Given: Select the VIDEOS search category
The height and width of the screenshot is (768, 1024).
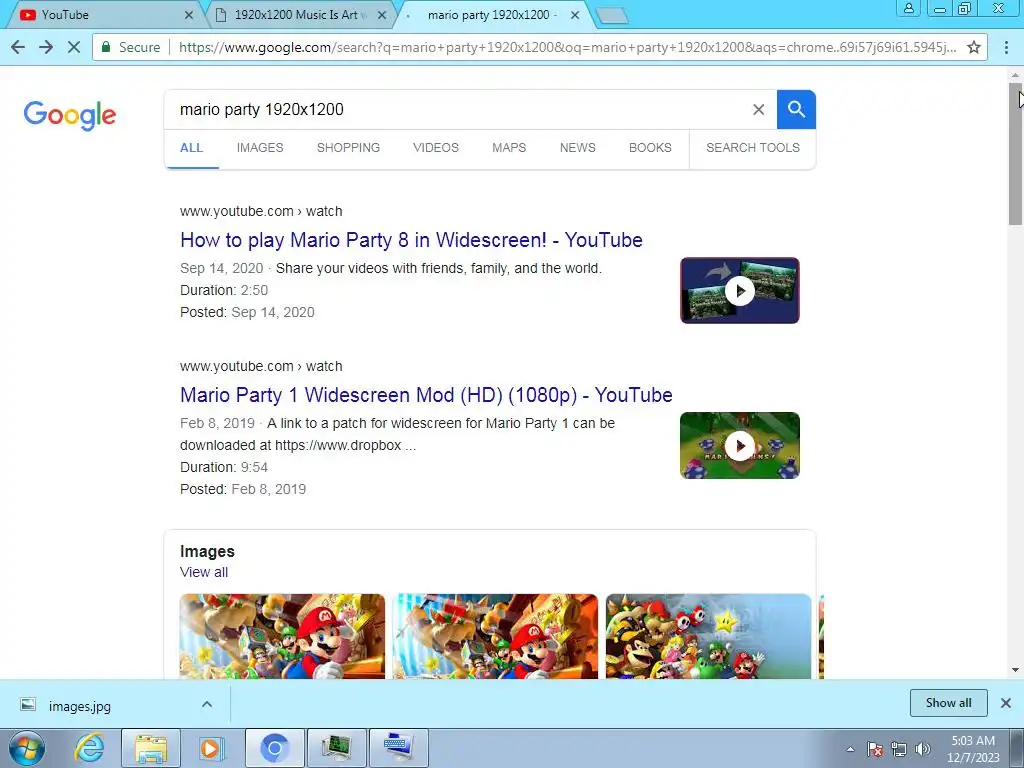Looking at the screenshot, I should click(x=436, y=148).
